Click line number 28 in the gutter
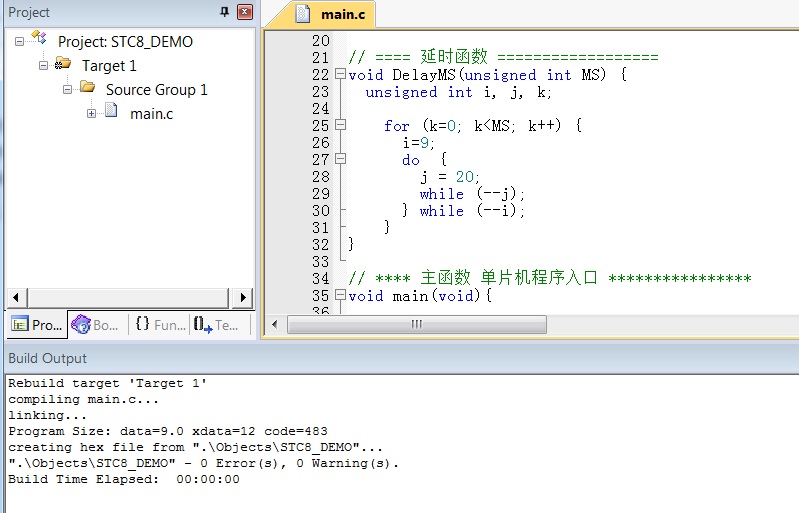Screen dimensions: 799x513 tap(321, 177)
